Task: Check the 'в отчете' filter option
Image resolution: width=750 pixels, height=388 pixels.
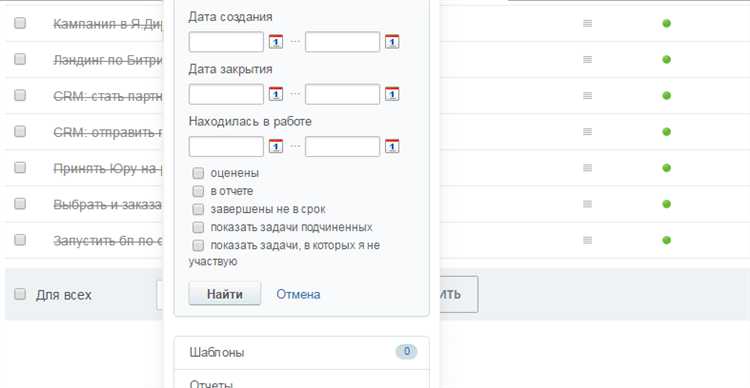Action: tap(198, 191)
